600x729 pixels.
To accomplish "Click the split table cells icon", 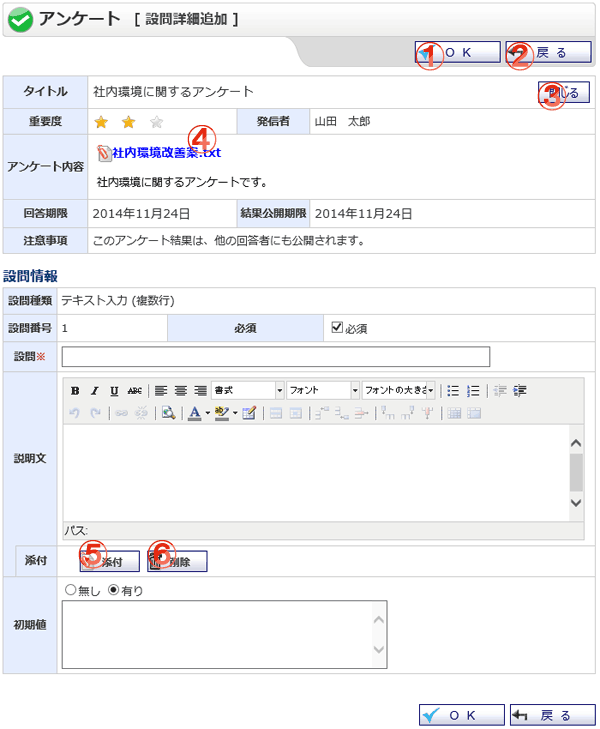I will tap(454, 413).
